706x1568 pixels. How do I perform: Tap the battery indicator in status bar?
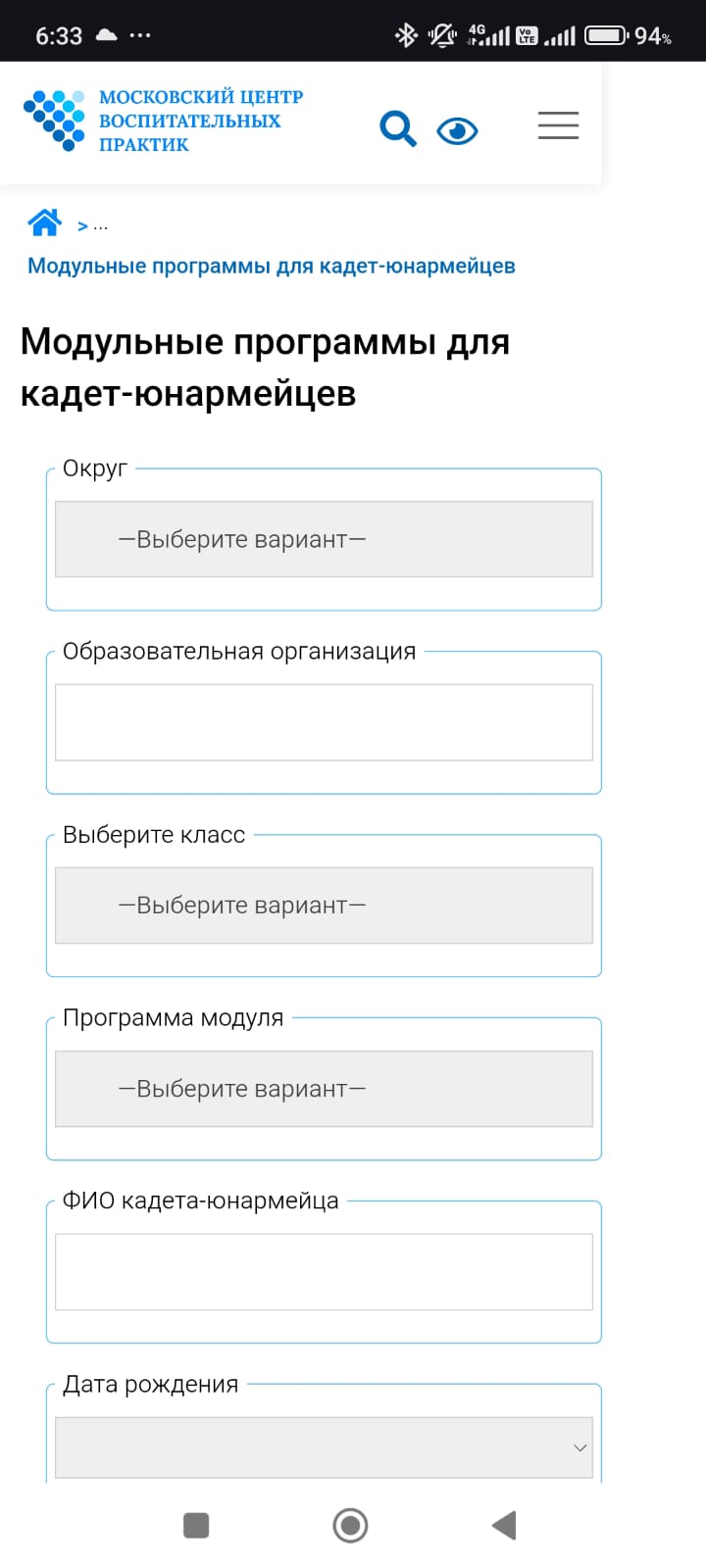click(x=607, y=36)
